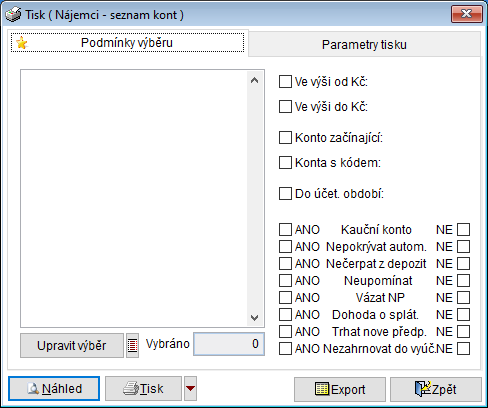Tick NE checkbox for Neupomínat
This screenshot has height=408, width=488.
click(463, 281)
